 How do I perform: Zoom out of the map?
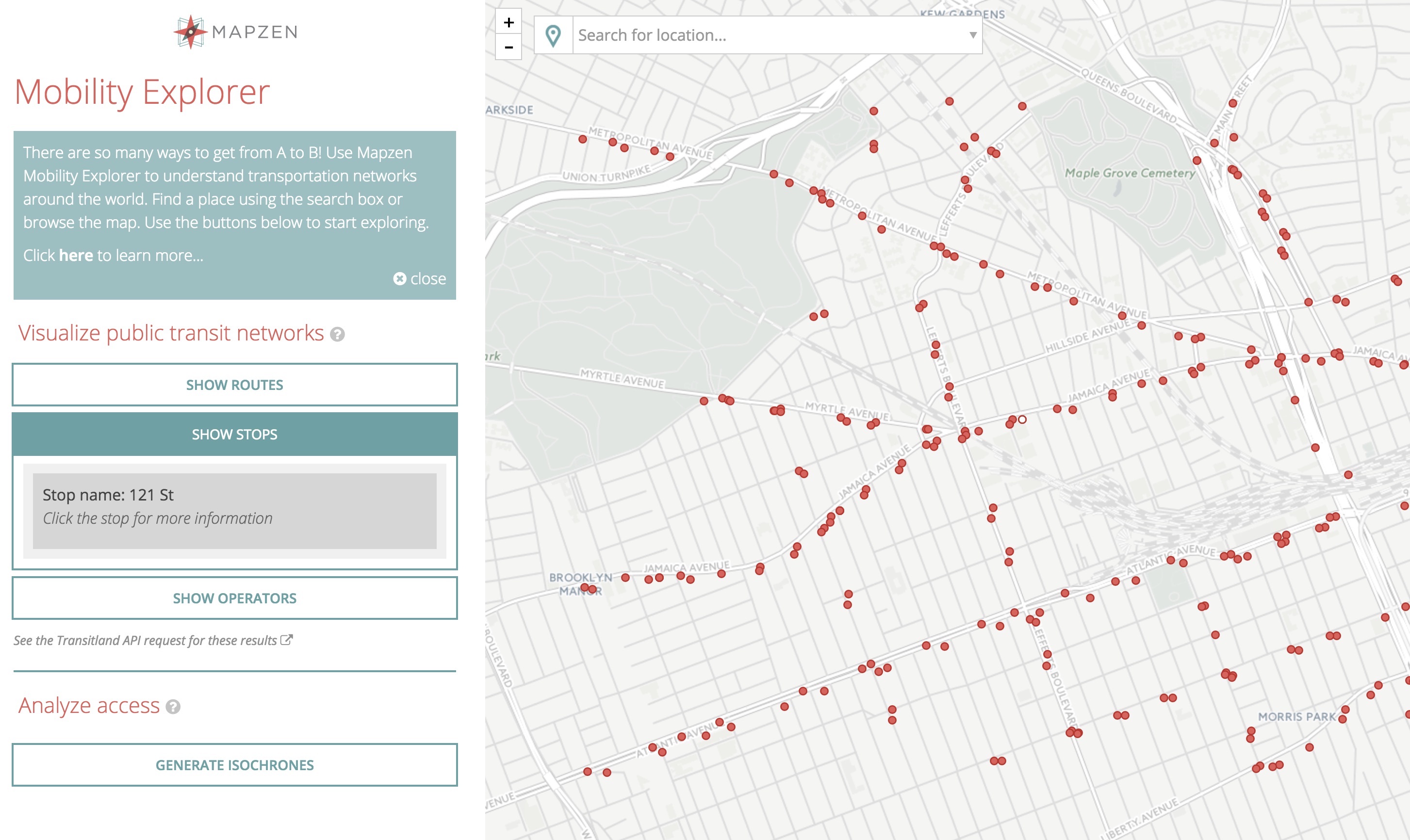point(508,48)
